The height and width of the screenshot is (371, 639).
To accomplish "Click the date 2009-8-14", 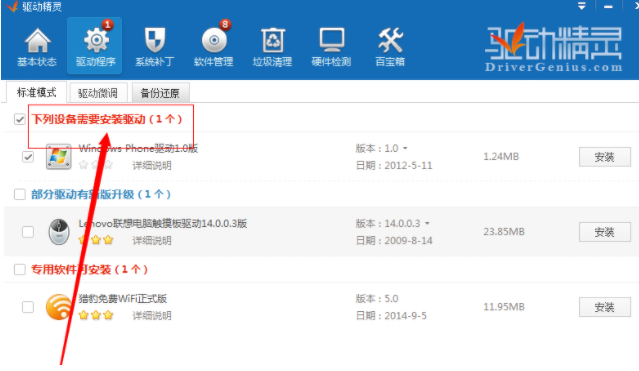I will point(408,241).
